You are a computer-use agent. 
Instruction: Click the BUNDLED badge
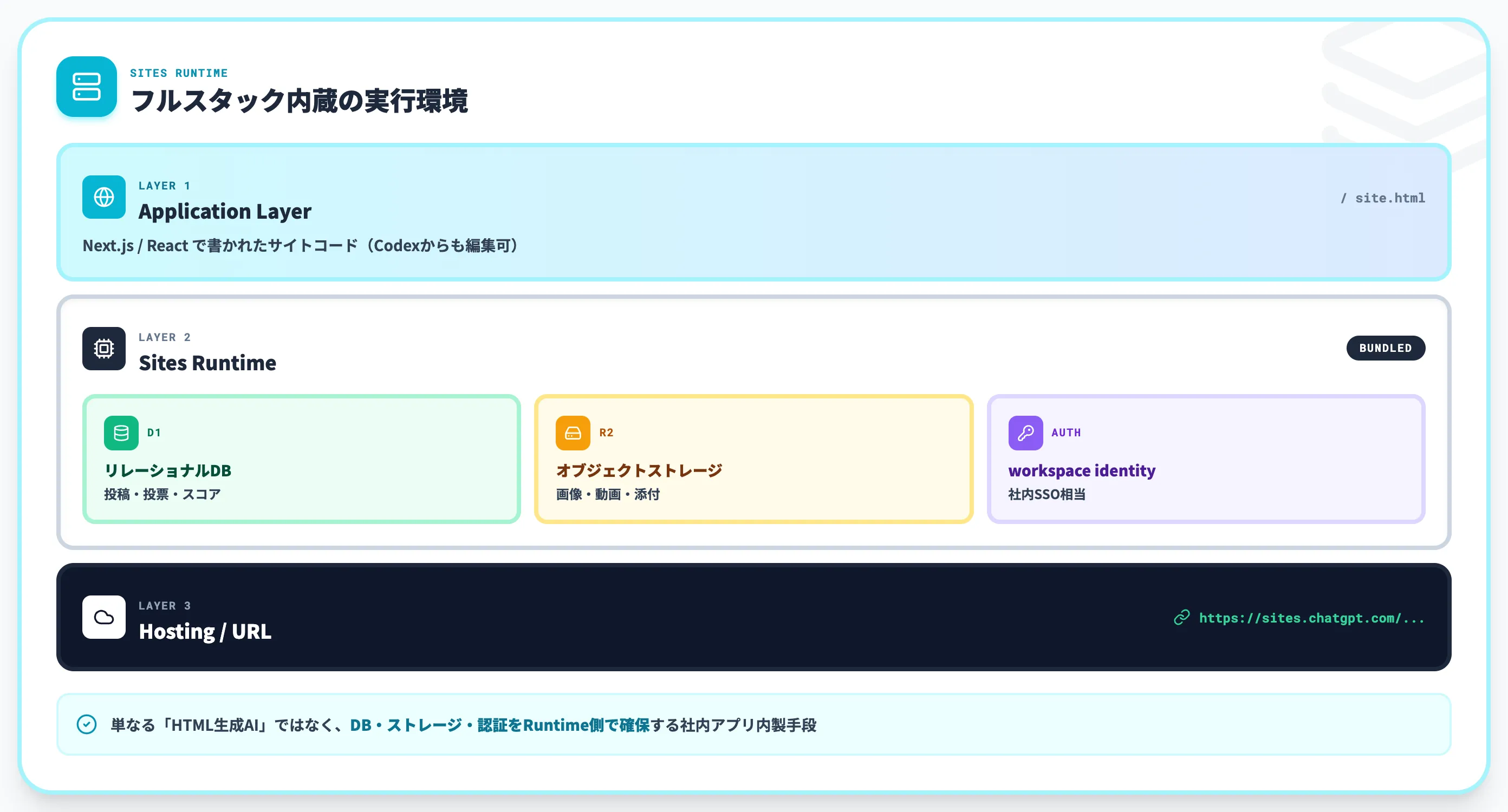click(x=1386, y=348)
